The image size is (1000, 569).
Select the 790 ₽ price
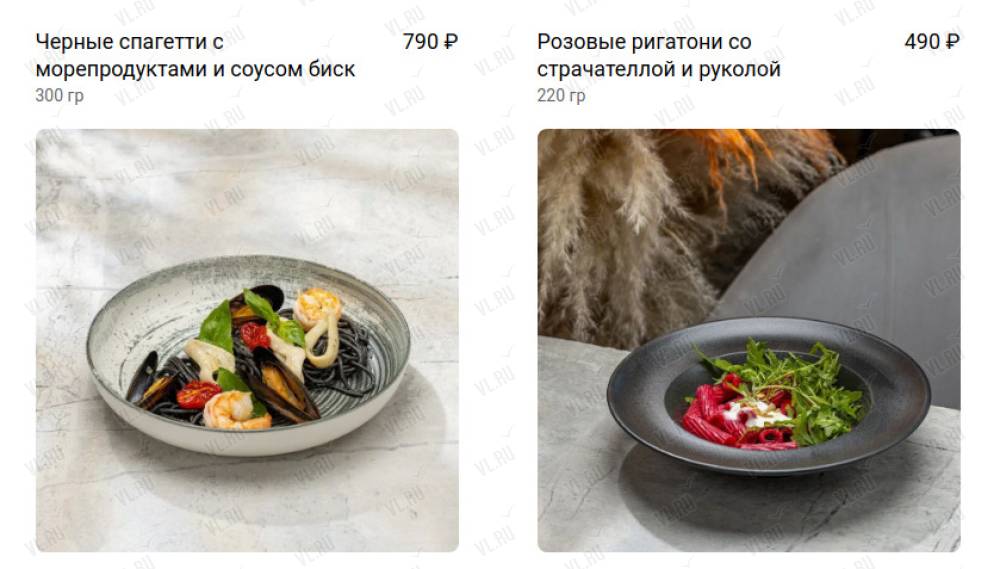pyautogui.click(x=430, y=41)
